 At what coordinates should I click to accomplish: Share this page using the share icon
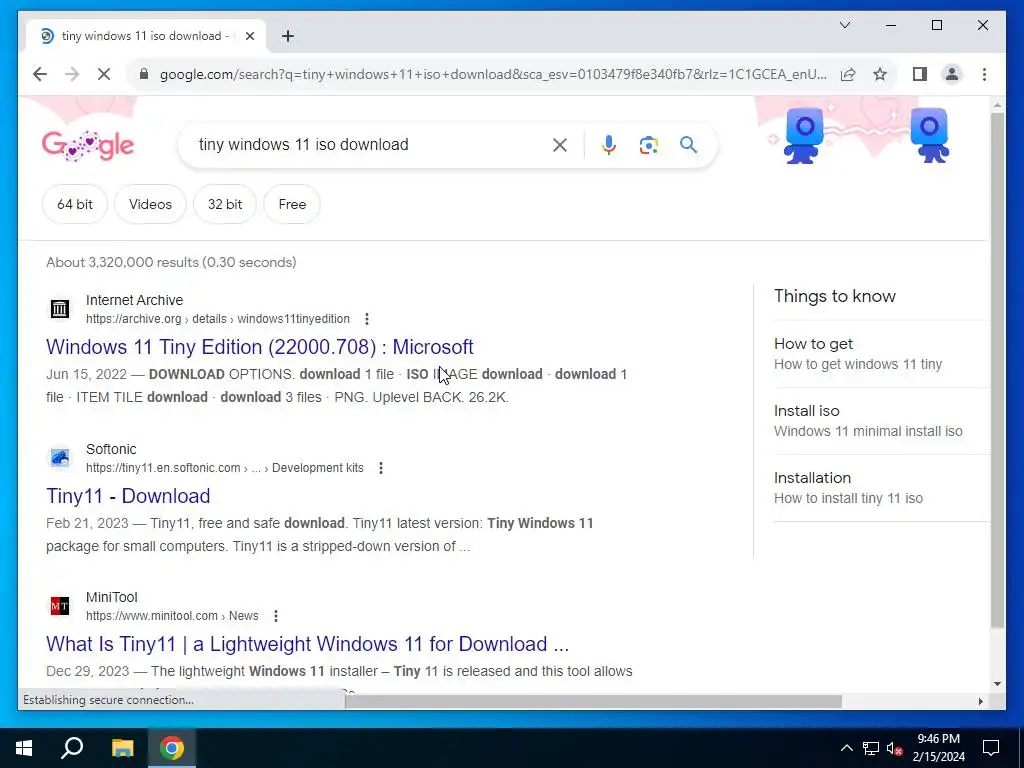[x=848, y=74]
